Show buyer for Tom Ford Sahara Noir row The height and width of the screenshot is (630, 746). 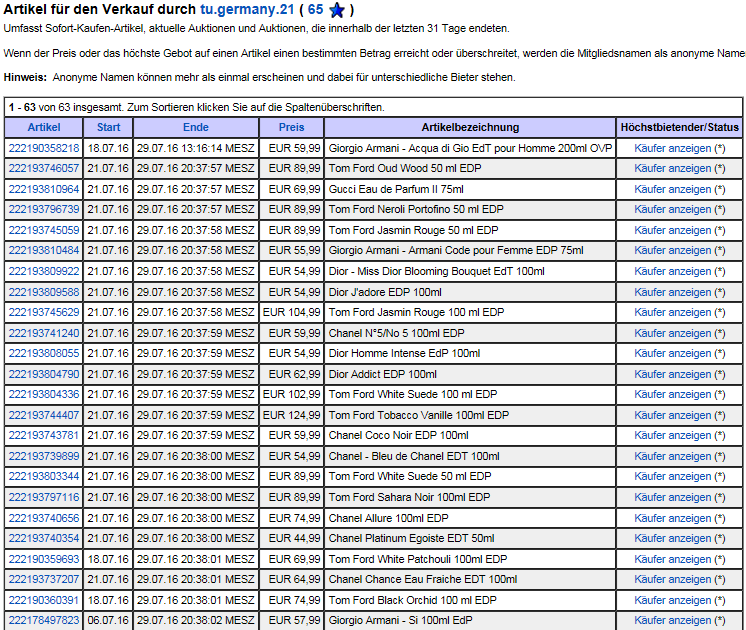pyautogui.click(x=672, y=496)
